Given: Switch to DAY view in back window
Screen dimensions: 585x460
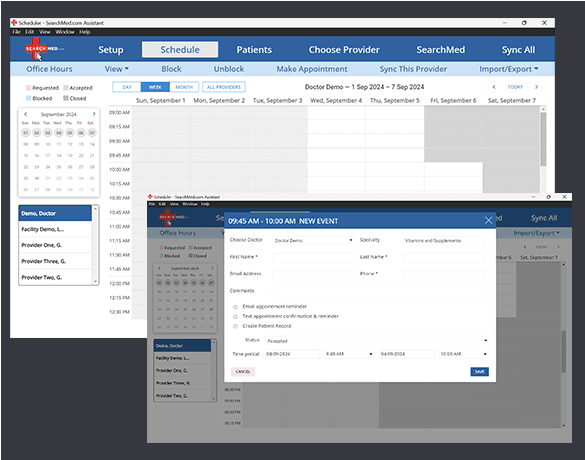Looking at the screenshot, I should (127, 87).
